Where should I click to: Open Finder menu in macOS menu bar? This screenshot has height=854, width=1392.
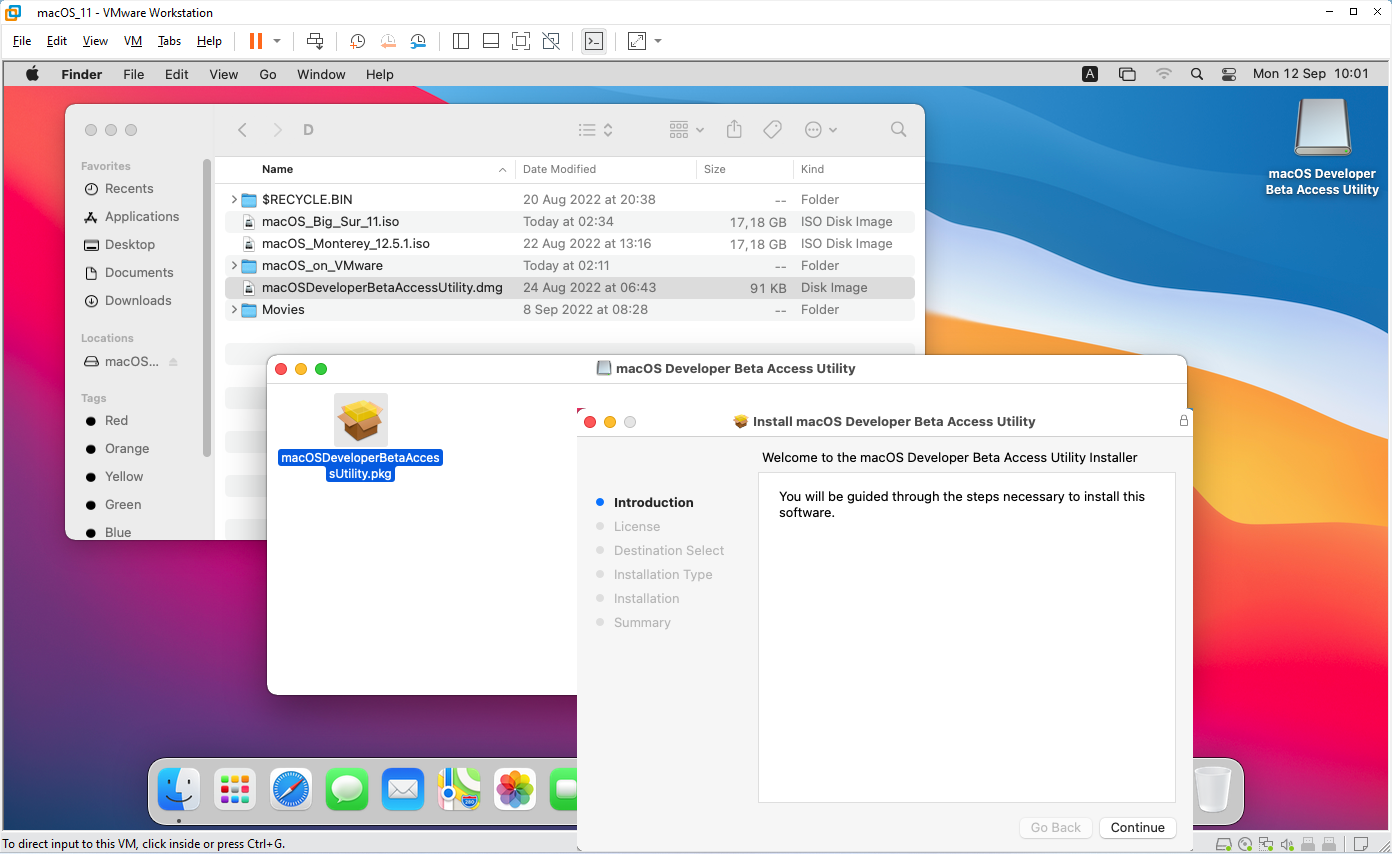[x=82, y=74]
